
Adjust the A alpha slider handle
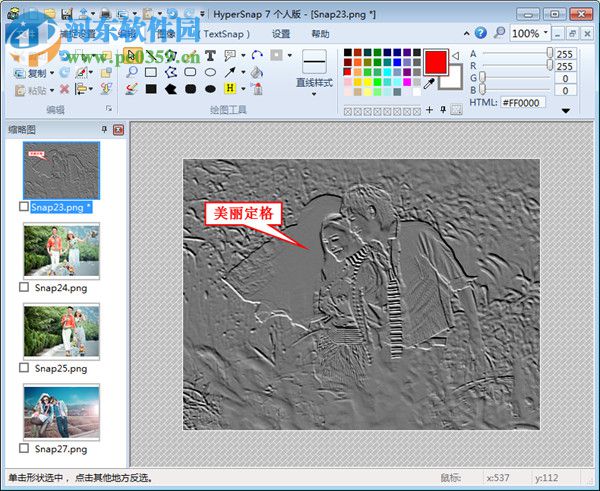point(549,53)
